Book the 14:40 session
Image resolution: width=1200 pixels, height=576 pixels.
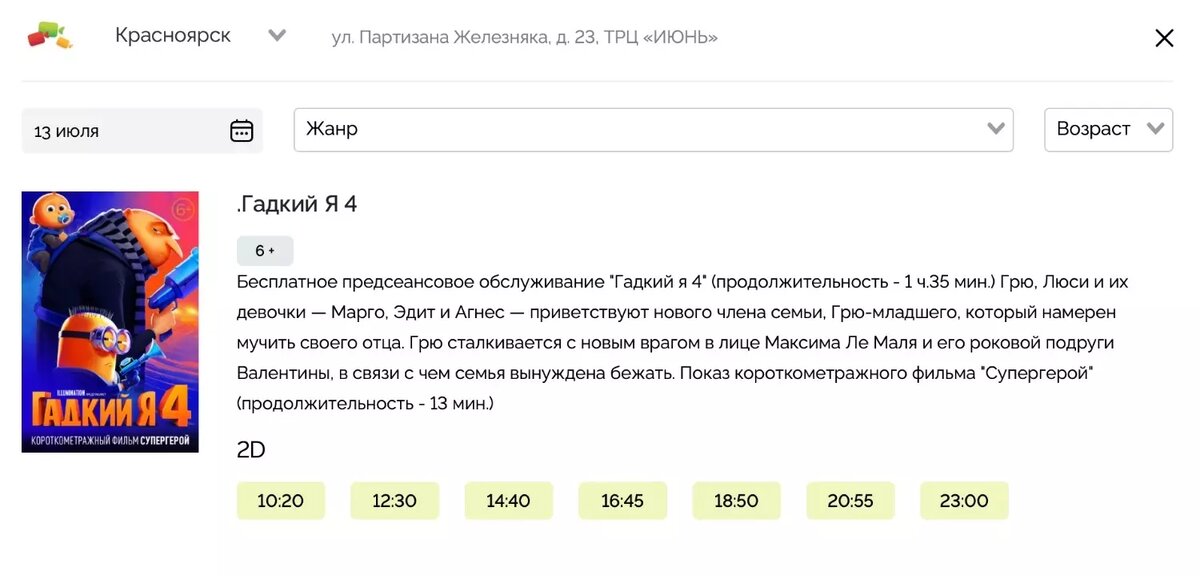pos(509,500)
